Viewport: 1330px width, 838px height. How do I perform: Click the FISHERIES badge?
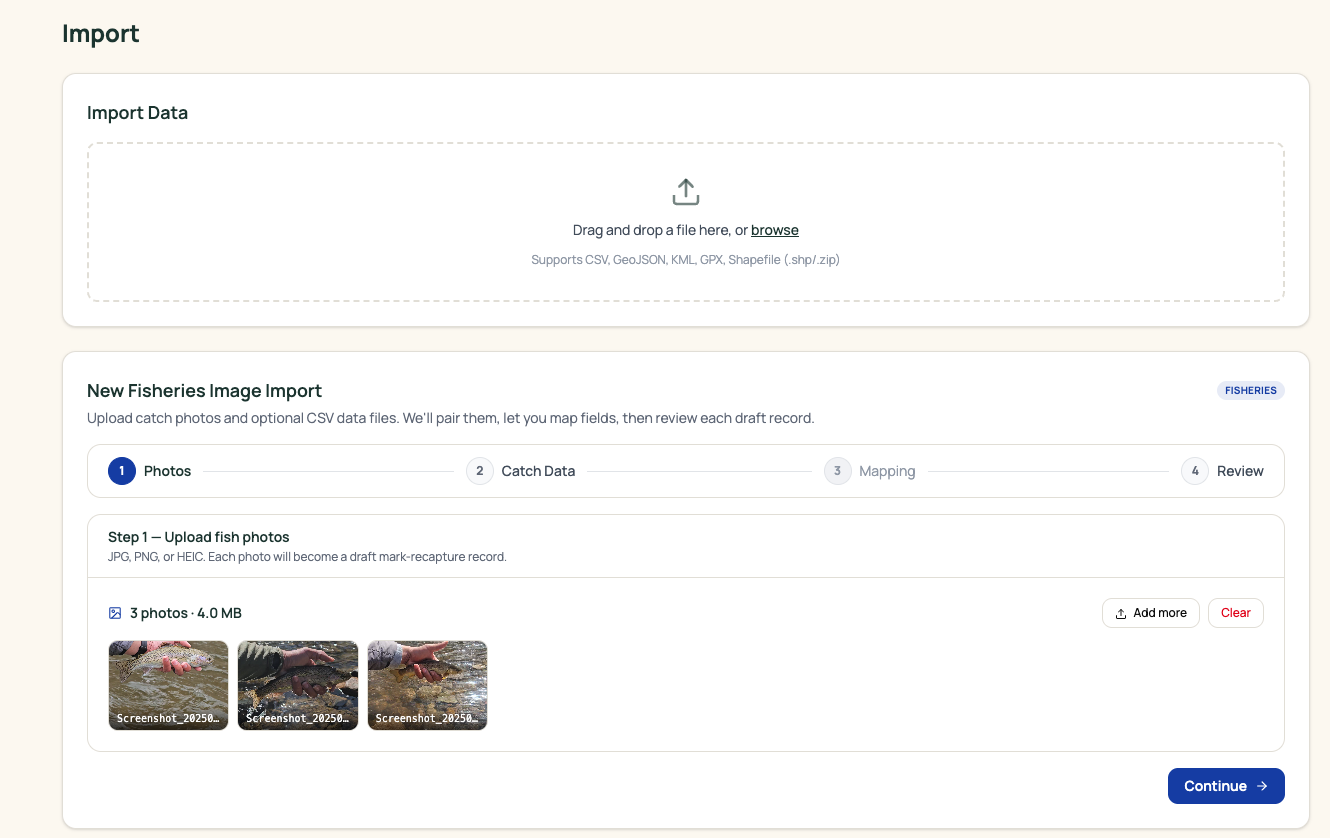[1251, 390]
